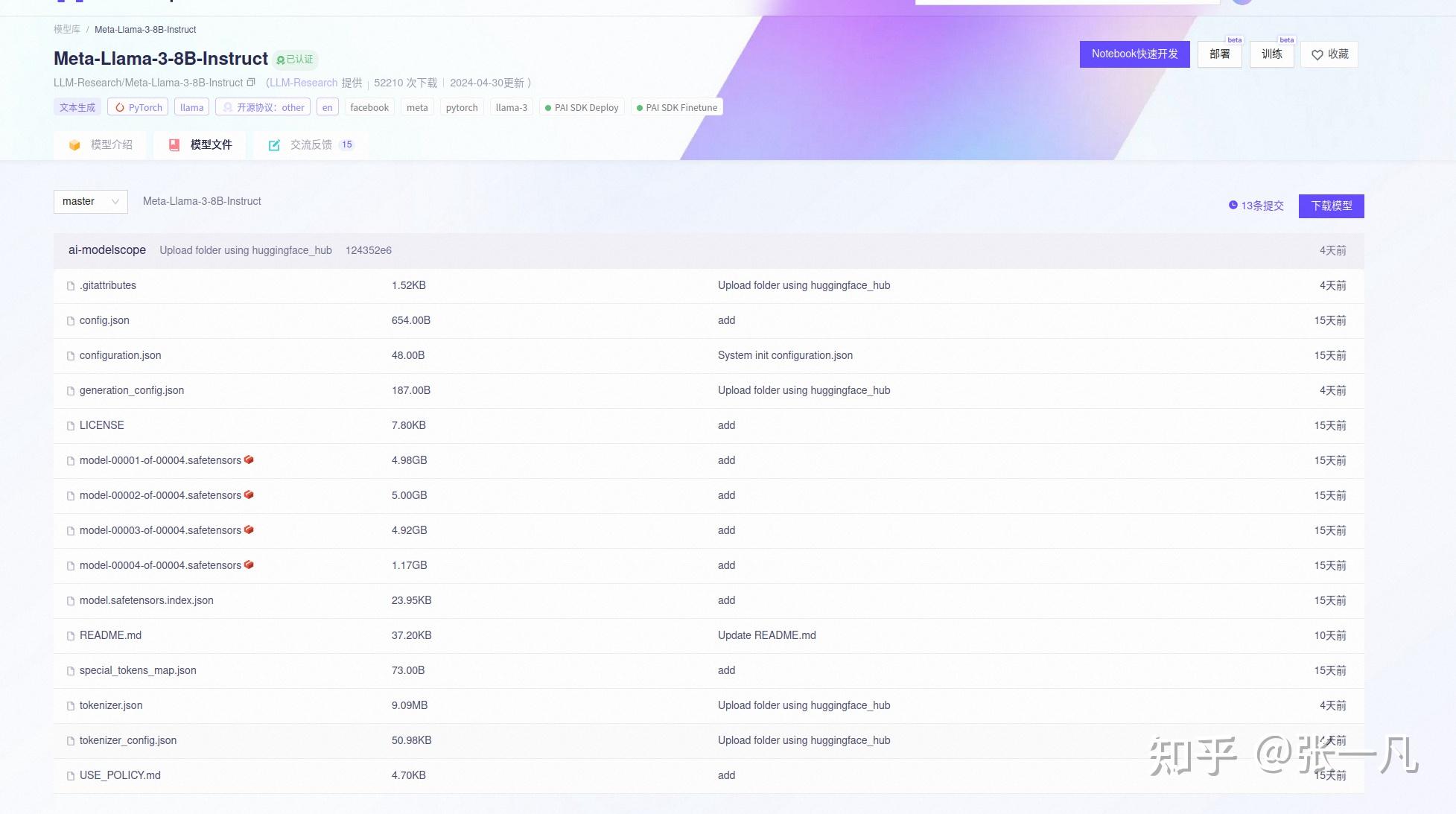Viewport: 1456px width, 814px height.
Task: Click LFS cube icon on model-00004 safetensors
Action: click(x=249, y=565)
